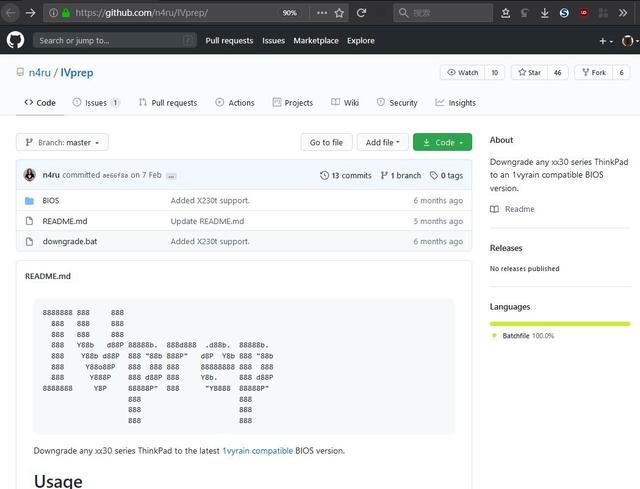Star the IVprep repository
Image resolution: width=640 pixels, height=489 pixels.
click(531, 73)
